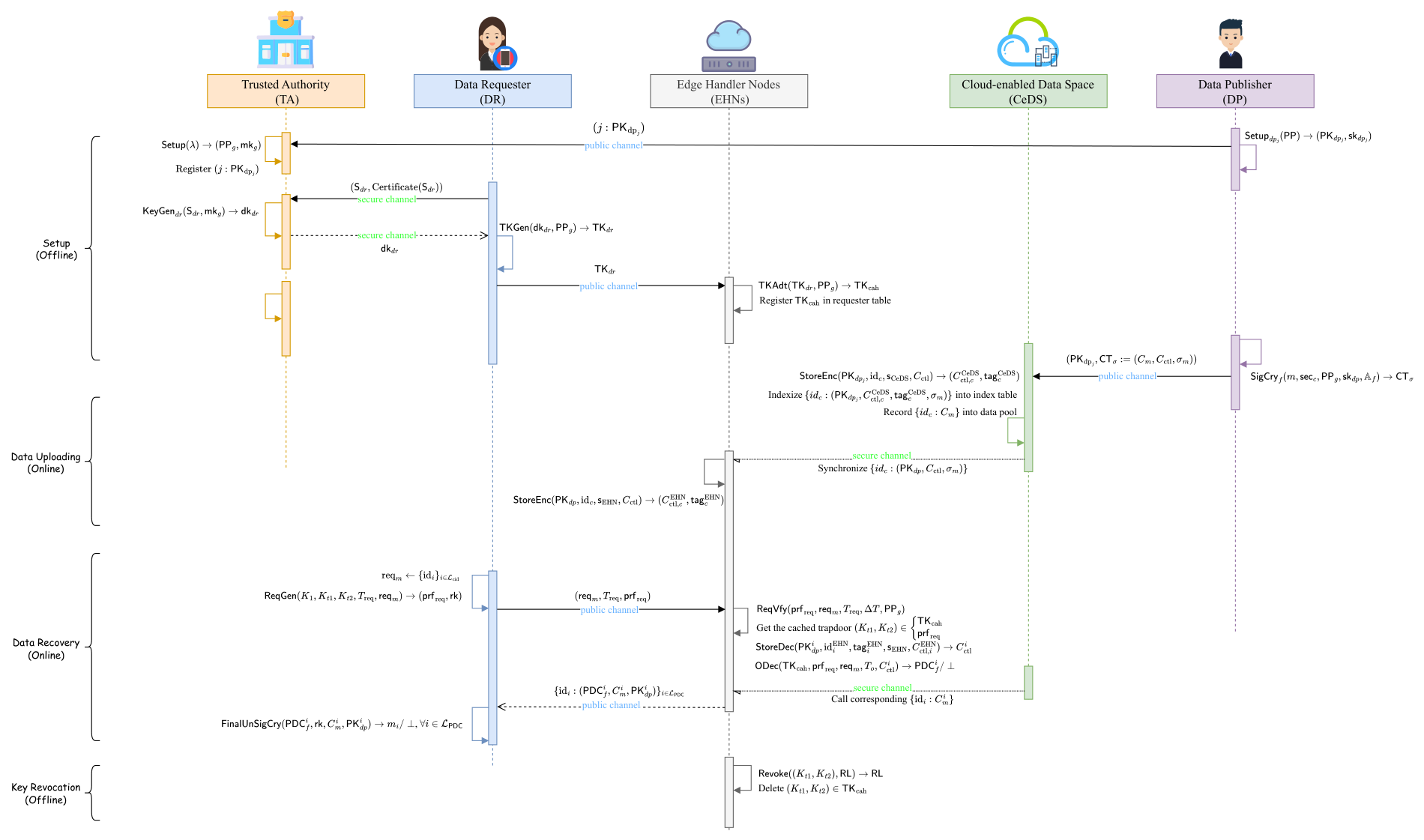This screenshot has height=840, width=1424.
Task: Click the Trusted Authority building icon
Action: pos(286,40)
